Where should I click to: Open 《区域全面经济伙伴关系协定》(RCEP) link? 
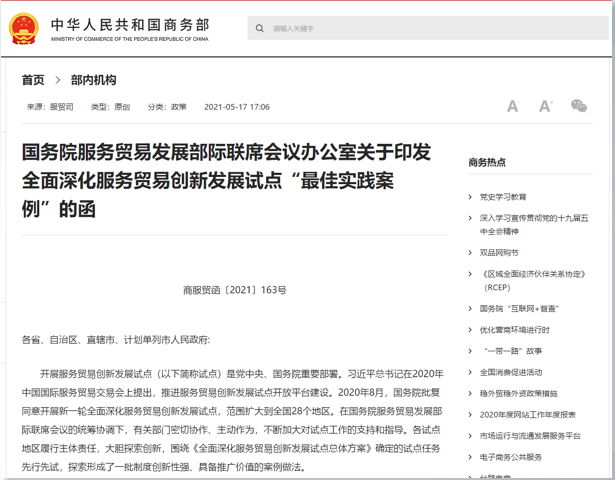pos(533,281)
